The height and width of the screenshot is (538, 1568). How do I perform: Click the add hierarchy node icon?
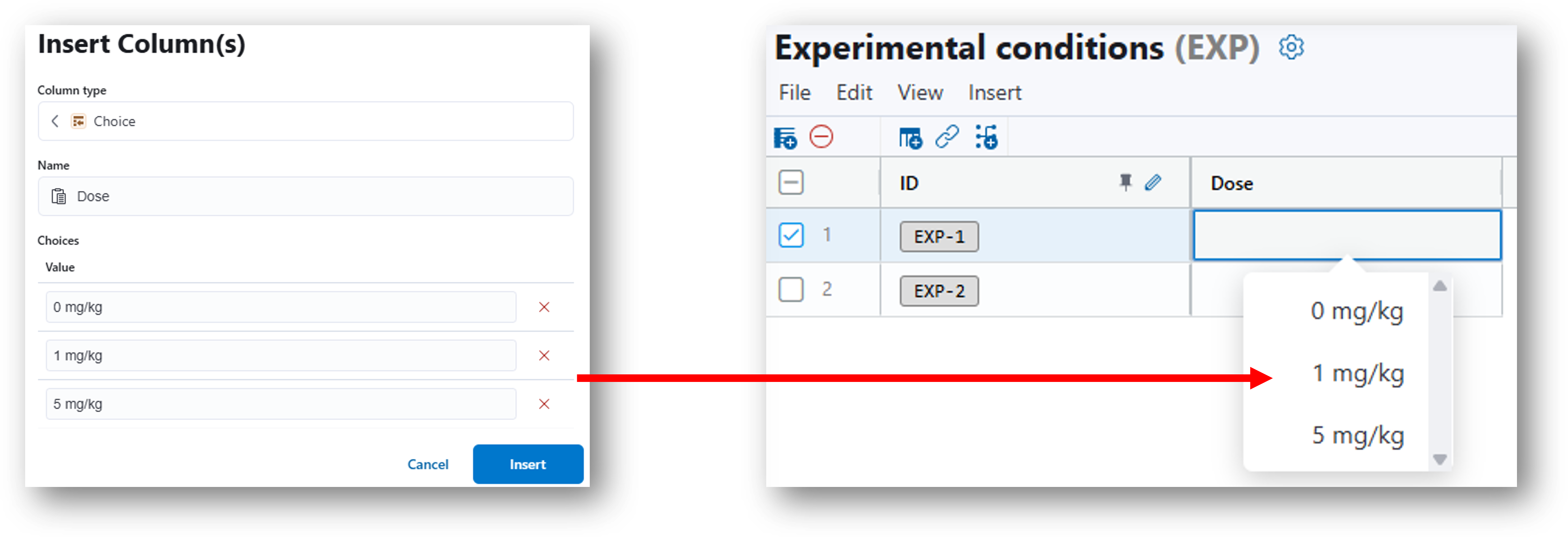986,137
